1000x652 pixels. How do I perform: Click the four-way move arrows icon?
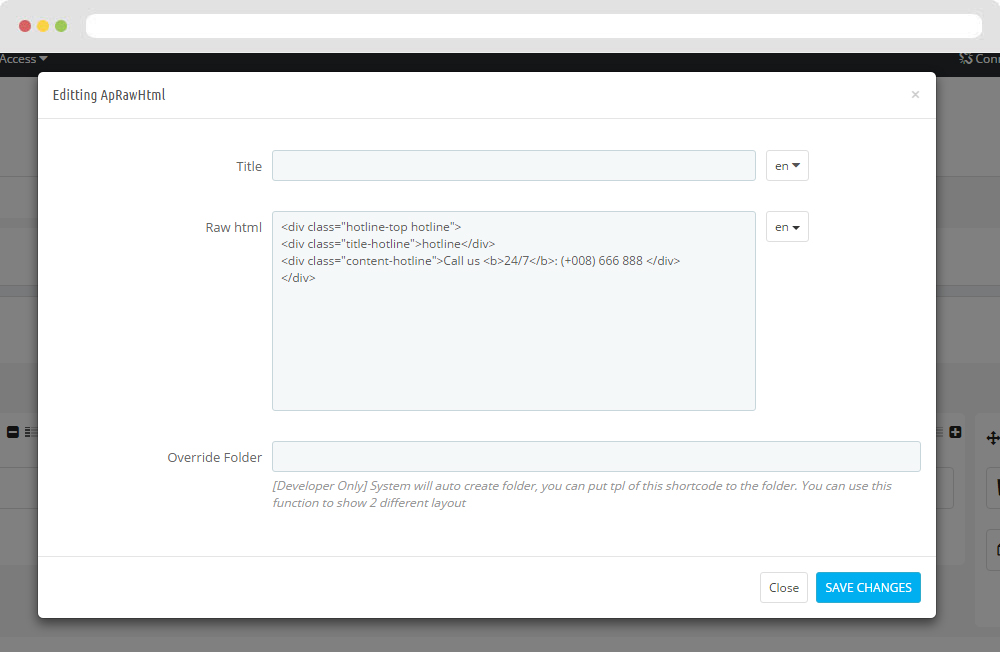[x=992, y=438]
